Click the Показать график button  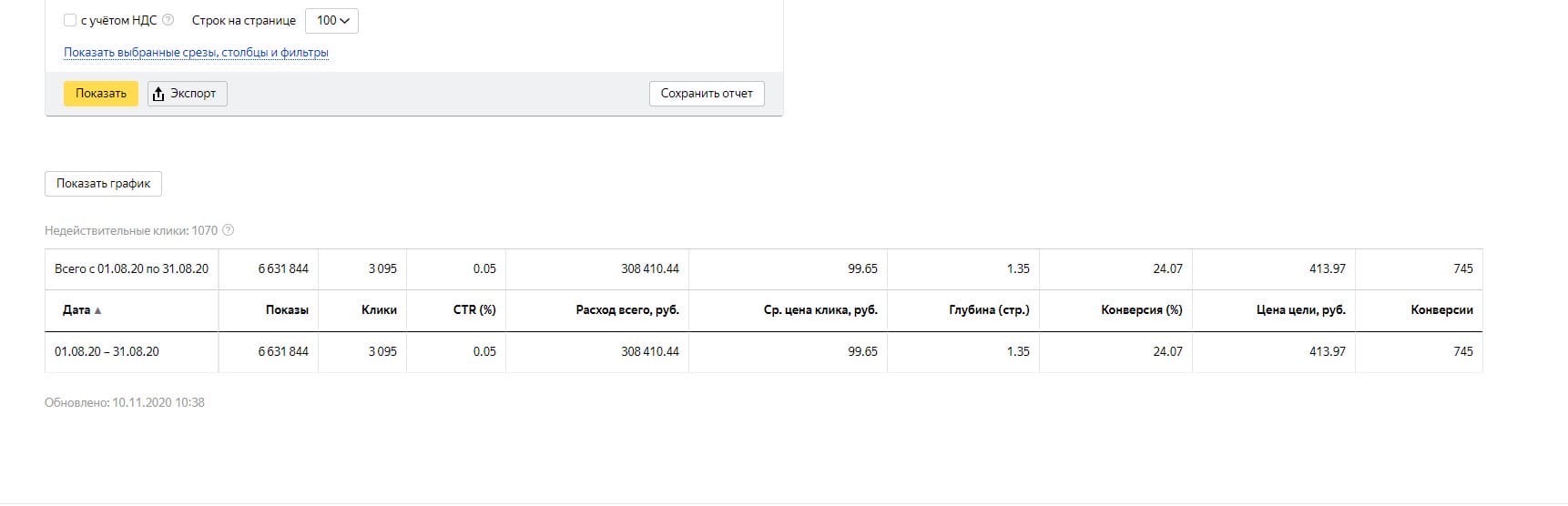(x=103, y=184)
